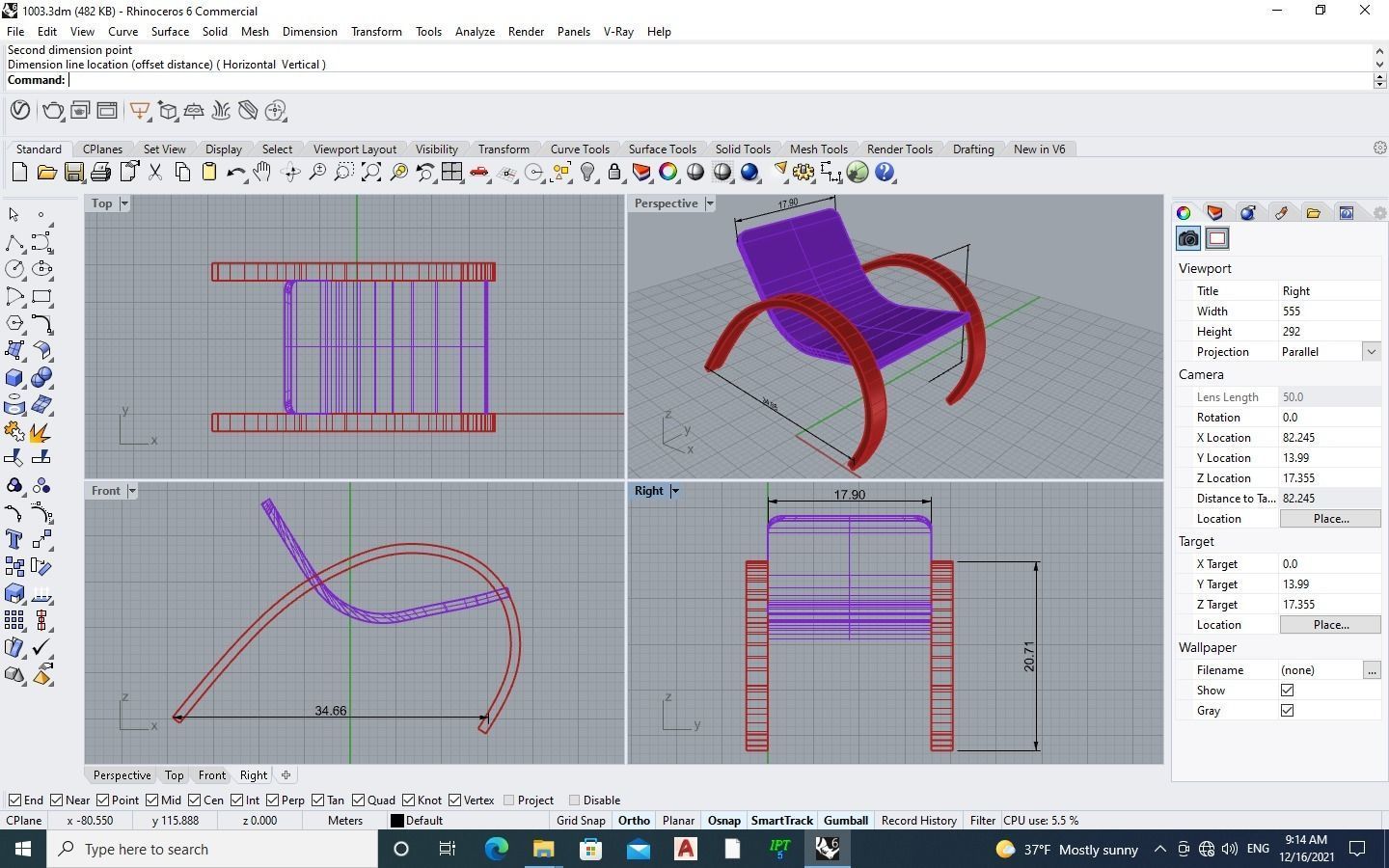This screenshot has width=1389, height=868.
Task: Uncheck the wallpaper Gray checkbox
Action: coord(1287,711)
